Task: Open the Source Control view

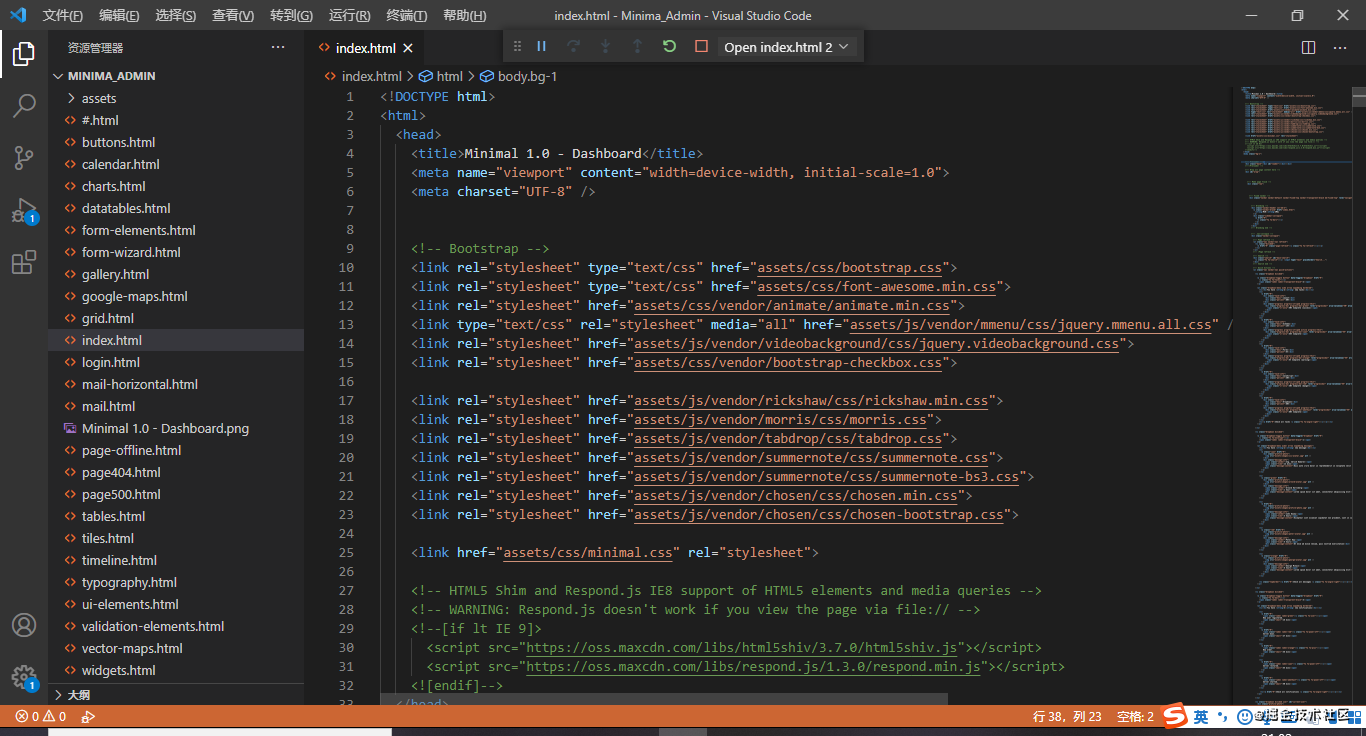Action: tap(24, 157)
